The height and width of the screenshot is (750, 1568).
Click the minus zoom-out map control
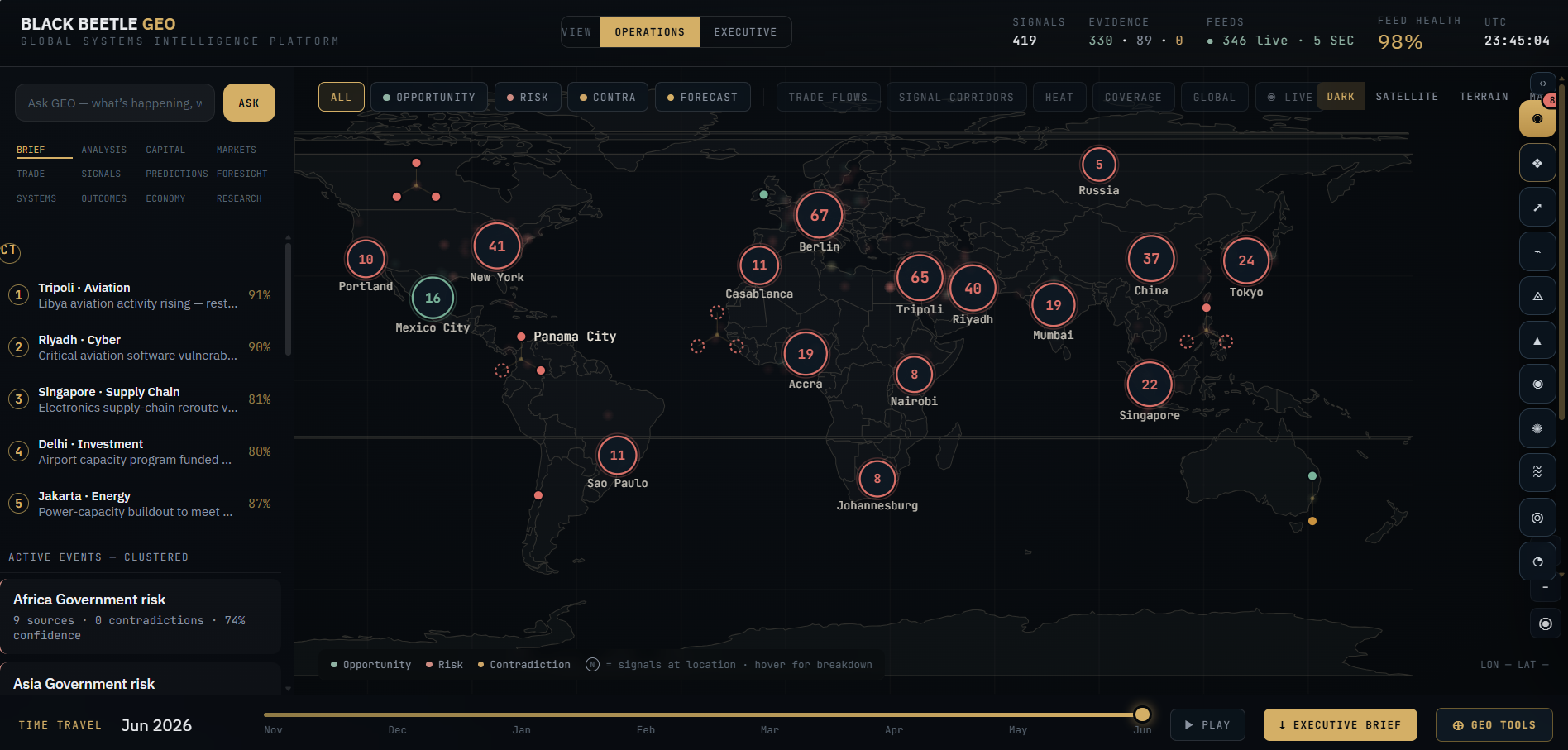[x=1545, y=588]
